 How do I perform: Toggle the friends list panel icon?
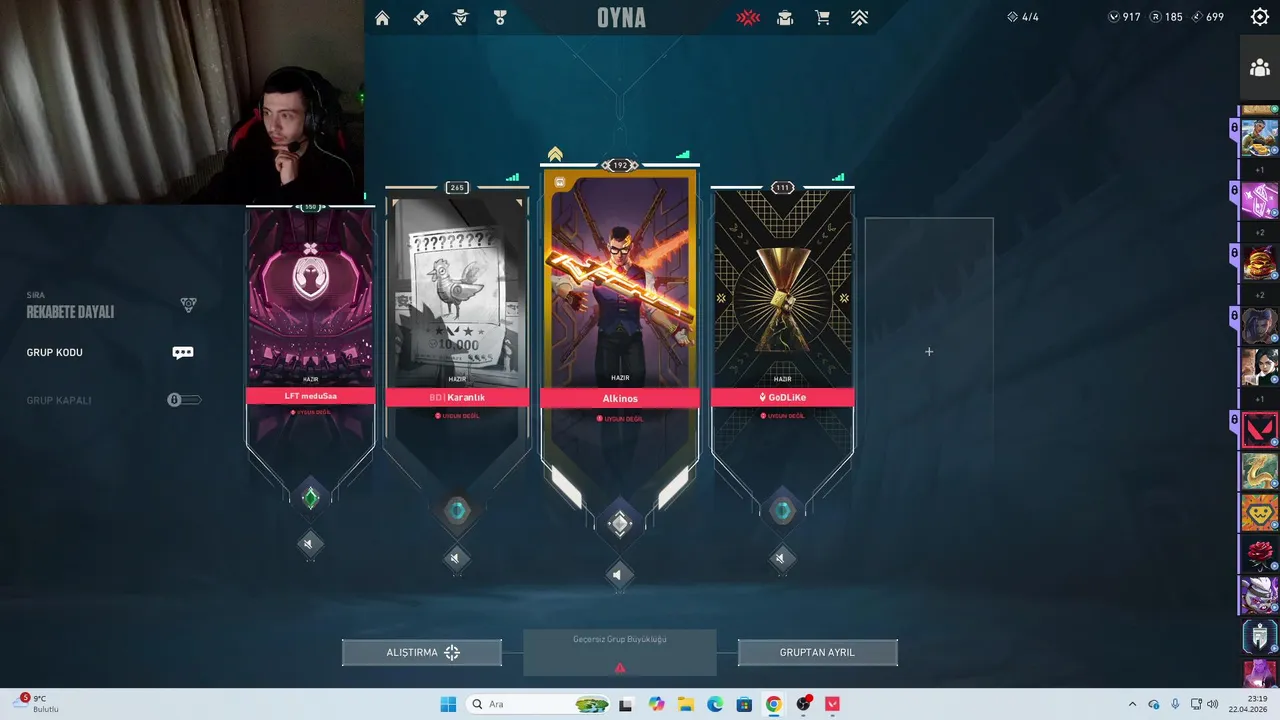tap(1260, 68)
